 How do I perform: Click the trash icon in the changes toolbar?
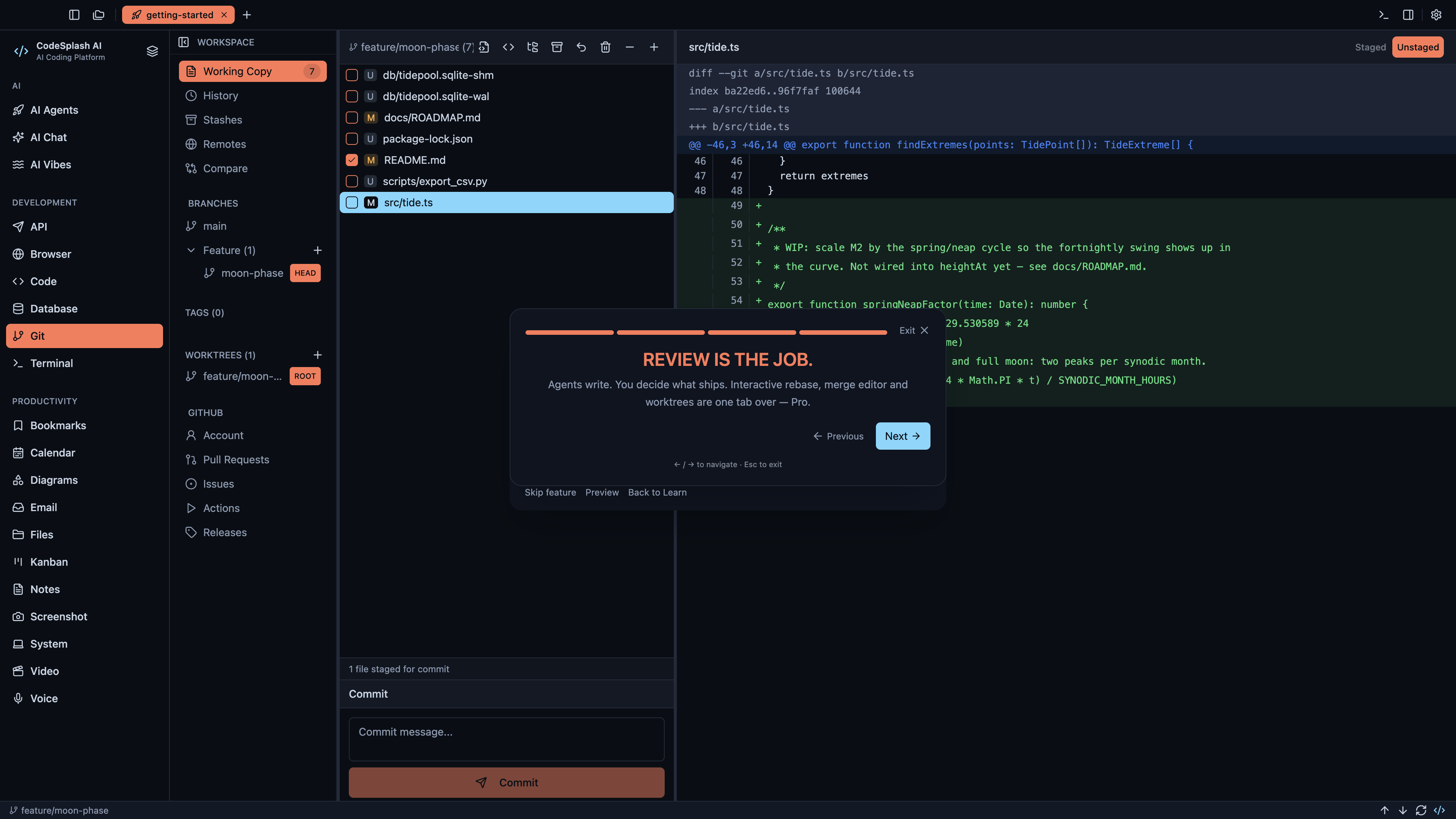(606, 47)
